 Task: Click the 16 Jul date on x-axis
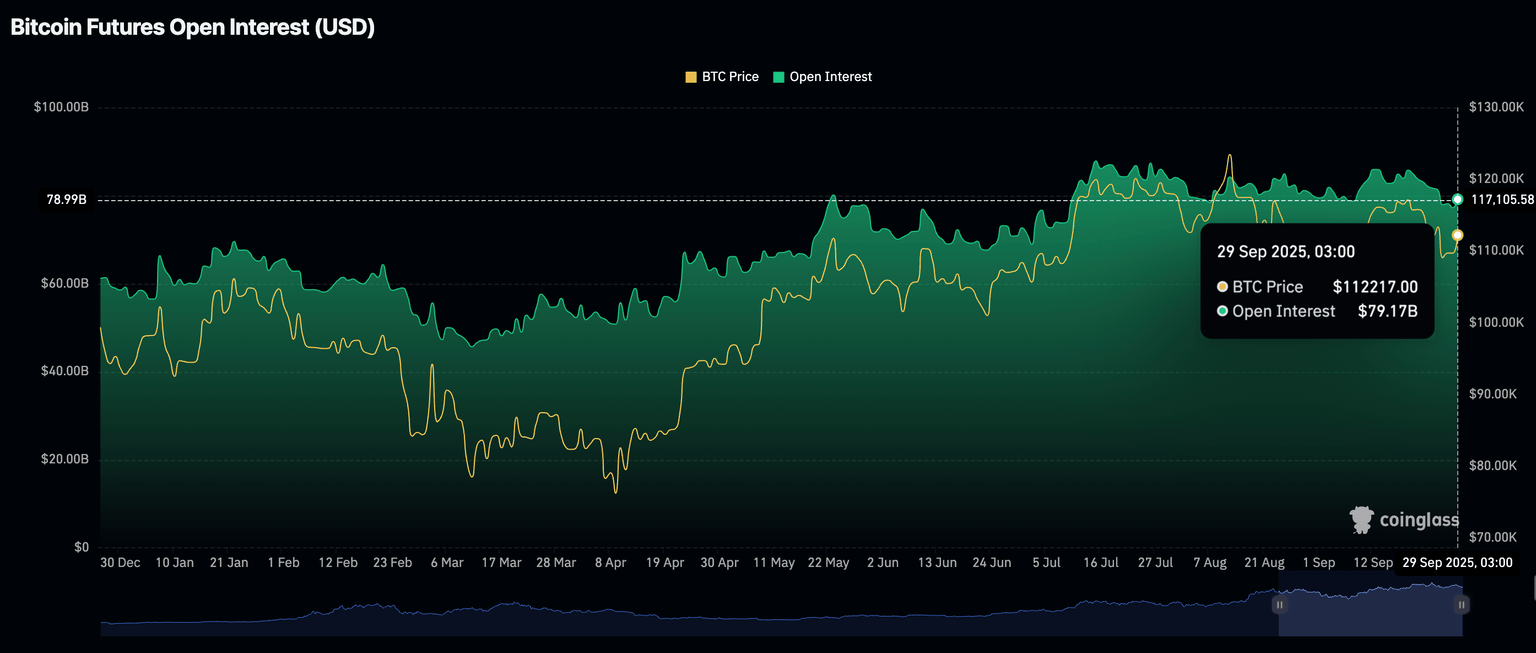click(x=1100, y=563)
